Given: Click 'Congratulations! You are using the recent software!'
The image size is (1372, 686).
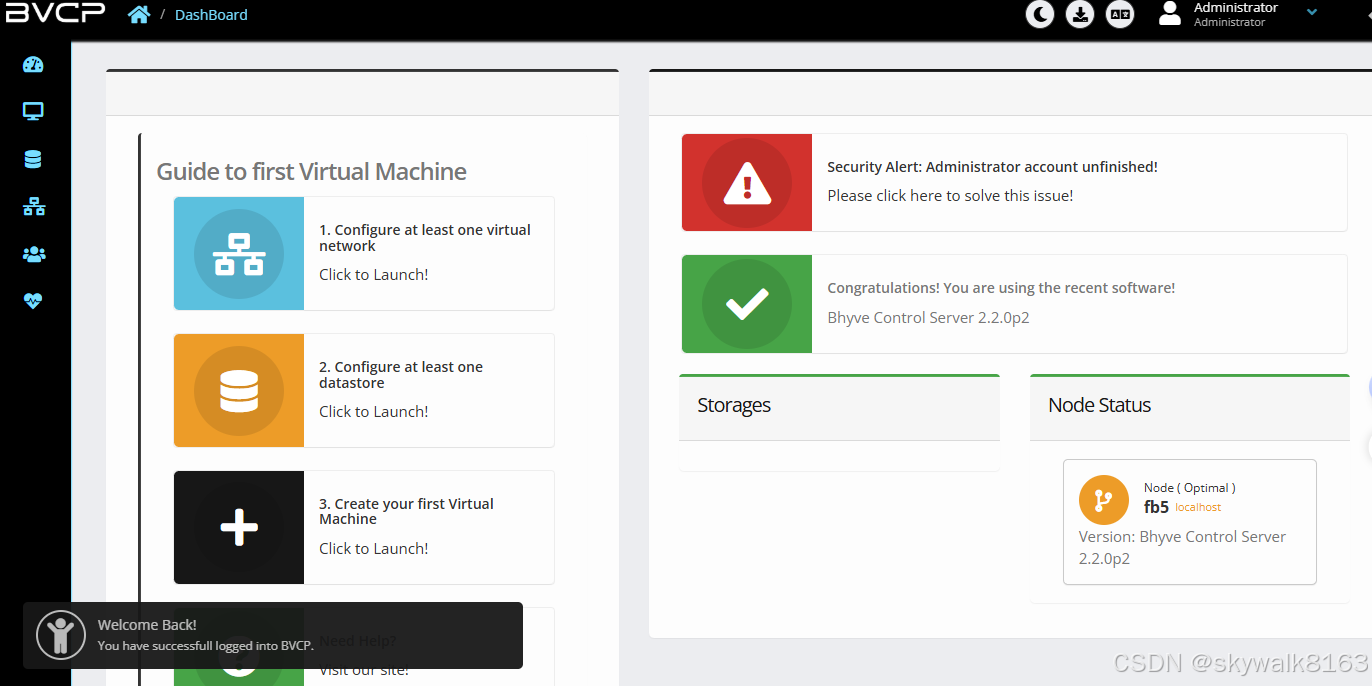Looking at the screenshot, I should coord(1001,288).
